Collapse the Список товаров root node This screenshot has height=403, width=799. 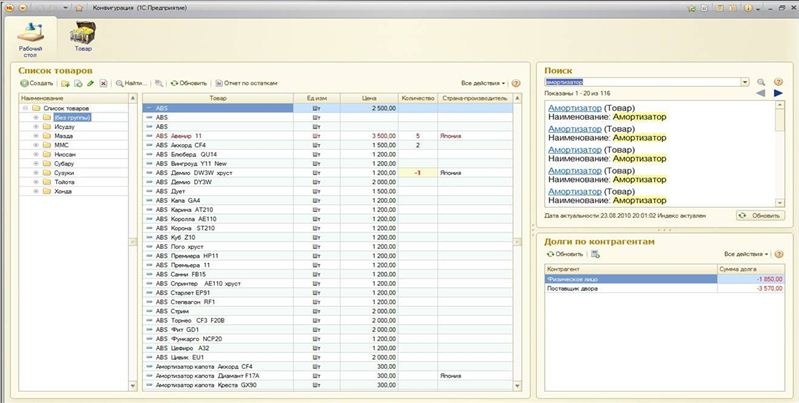23,108
